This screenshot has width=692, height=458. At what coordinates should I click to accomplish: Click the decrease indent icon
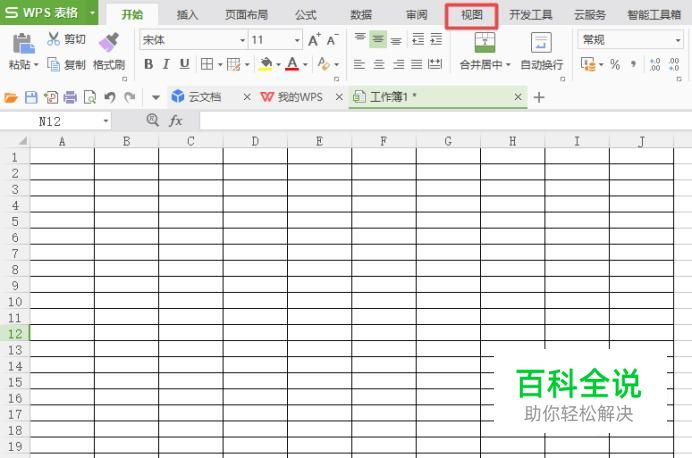pos(417,39)
